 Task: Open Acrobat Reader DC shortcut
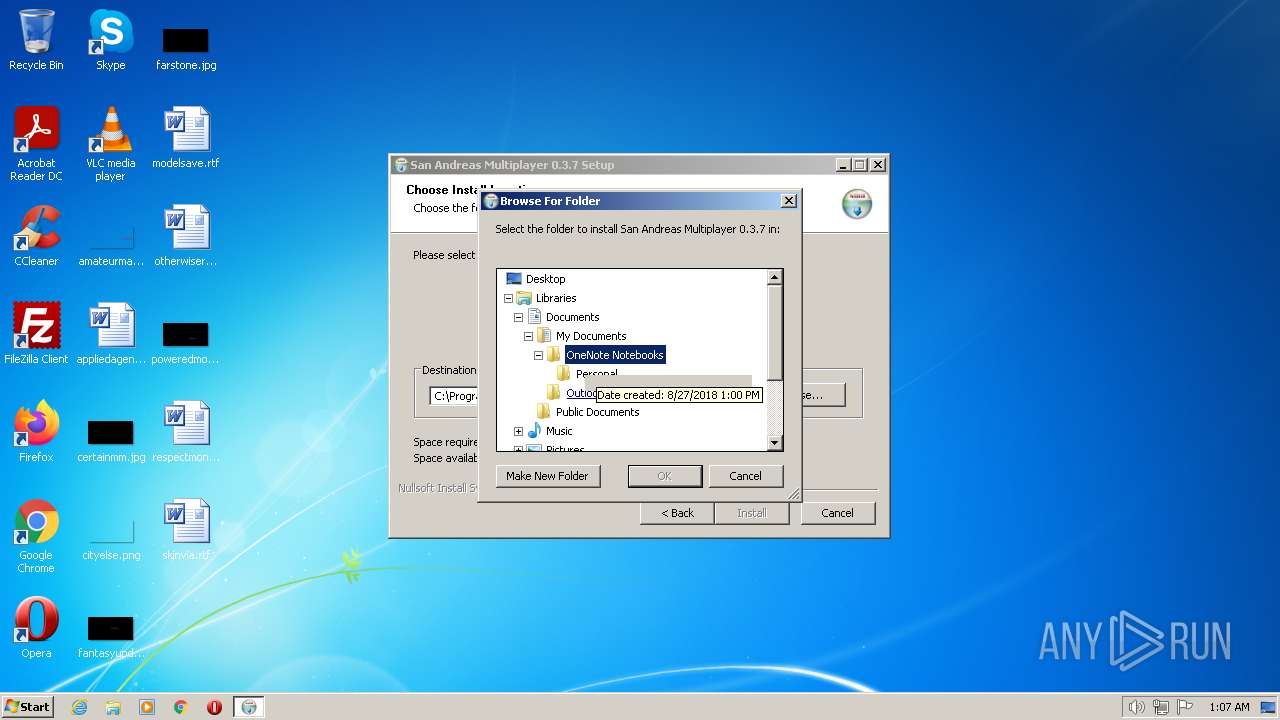pos(36,144)
